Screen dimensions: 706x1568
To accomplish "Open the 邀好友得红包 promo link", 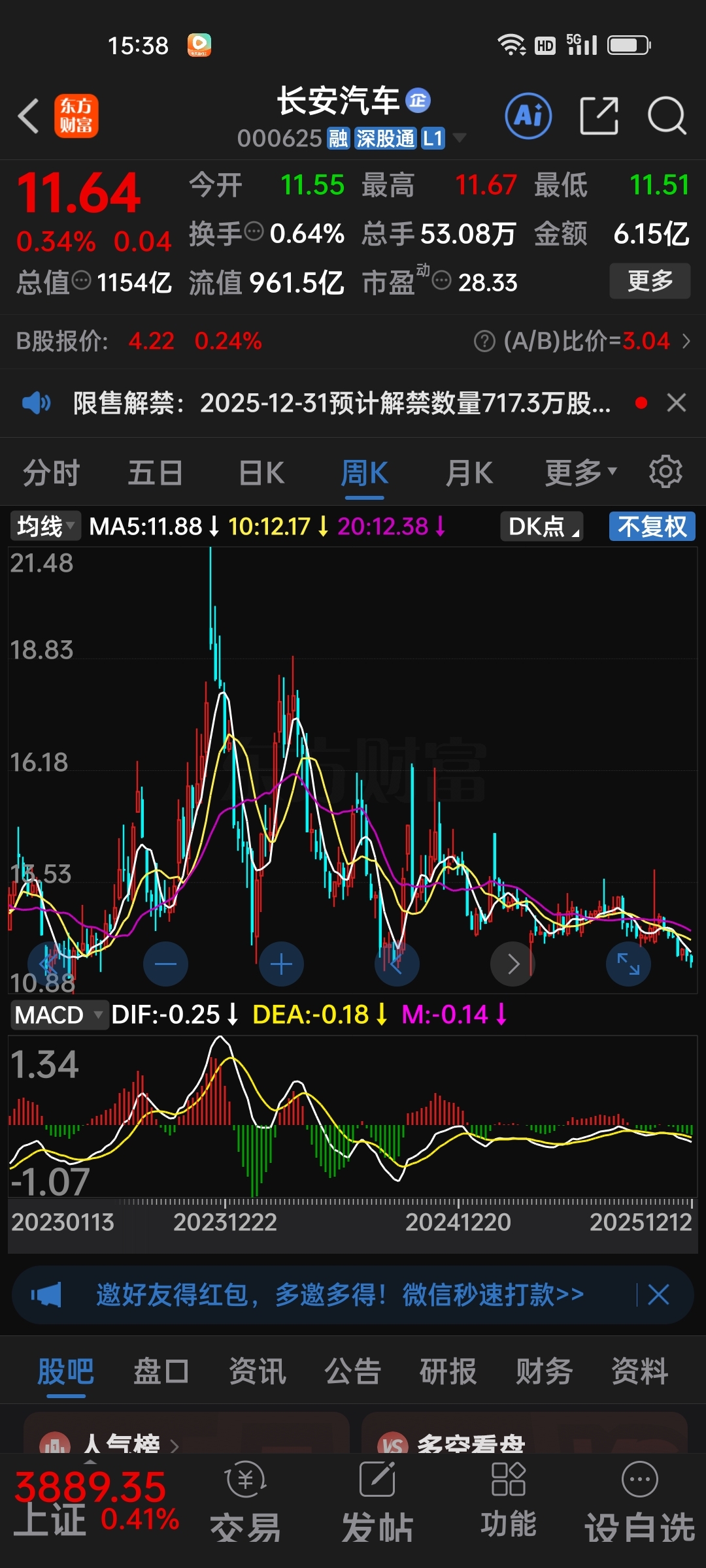I will tap(340, 1294).
